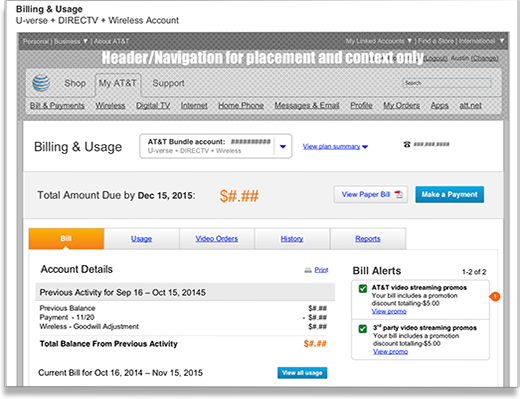Image resolution: width=520 pixels, height=399 pixels.
Task: Open the Support navigation tab
Action: (168, 83)
